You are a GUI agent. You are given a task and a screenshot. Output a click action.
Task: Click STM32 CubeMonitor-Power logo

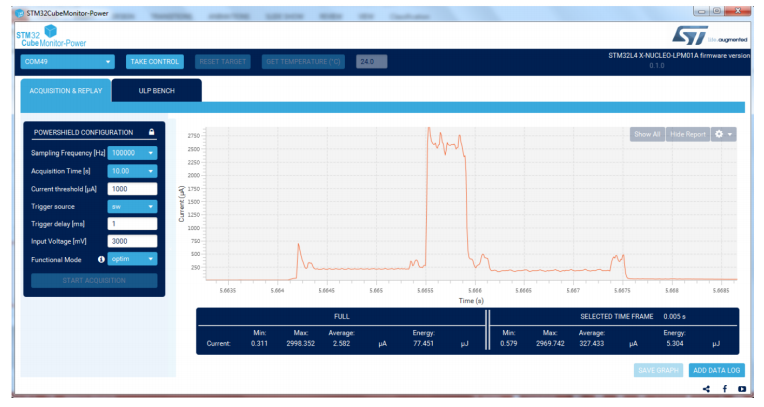click(x=51, y=37)
